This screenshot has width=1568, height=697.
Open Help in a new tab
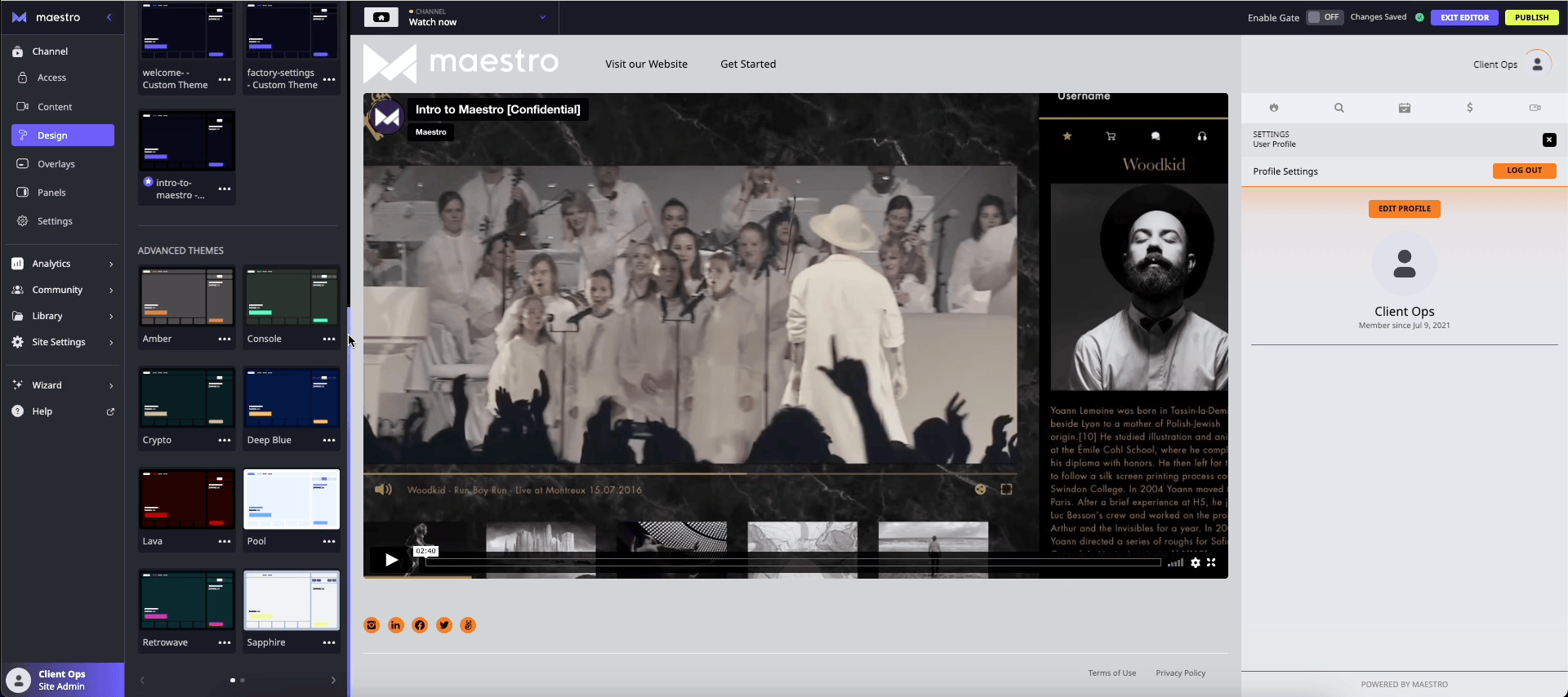tap(63, 411)
